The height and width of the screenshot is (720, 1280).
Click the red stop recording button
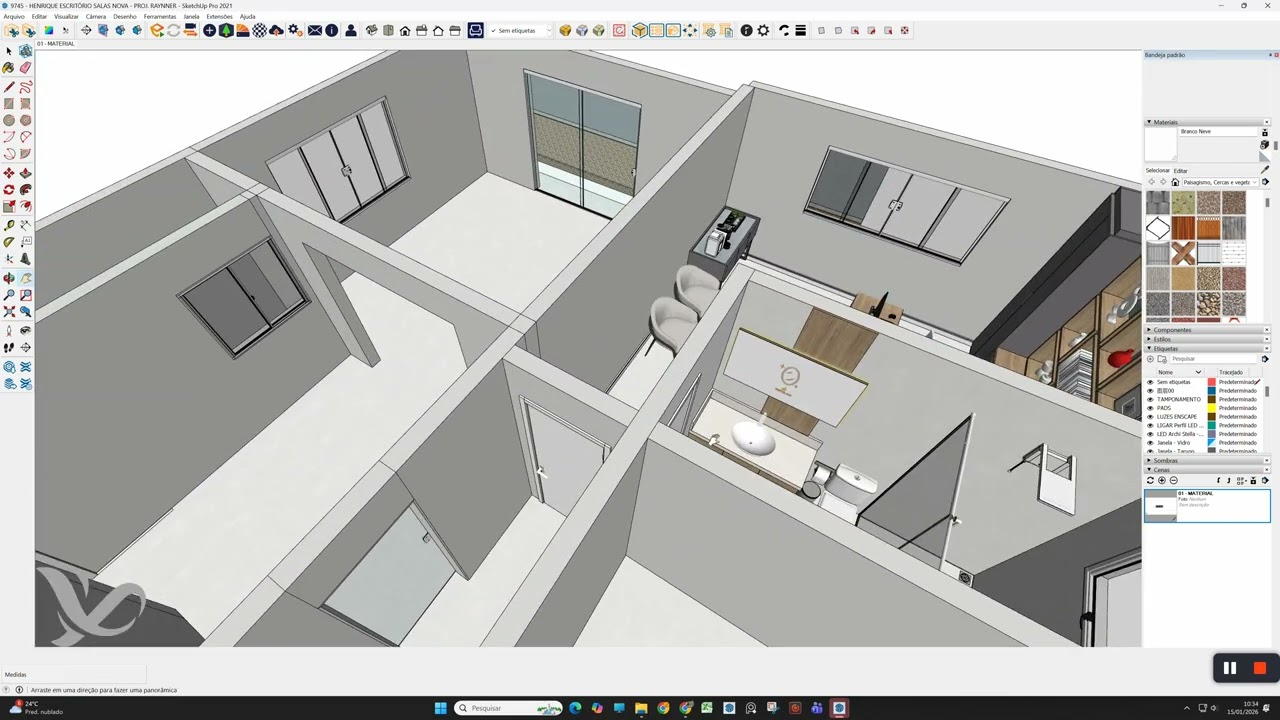coord(1260,668)
